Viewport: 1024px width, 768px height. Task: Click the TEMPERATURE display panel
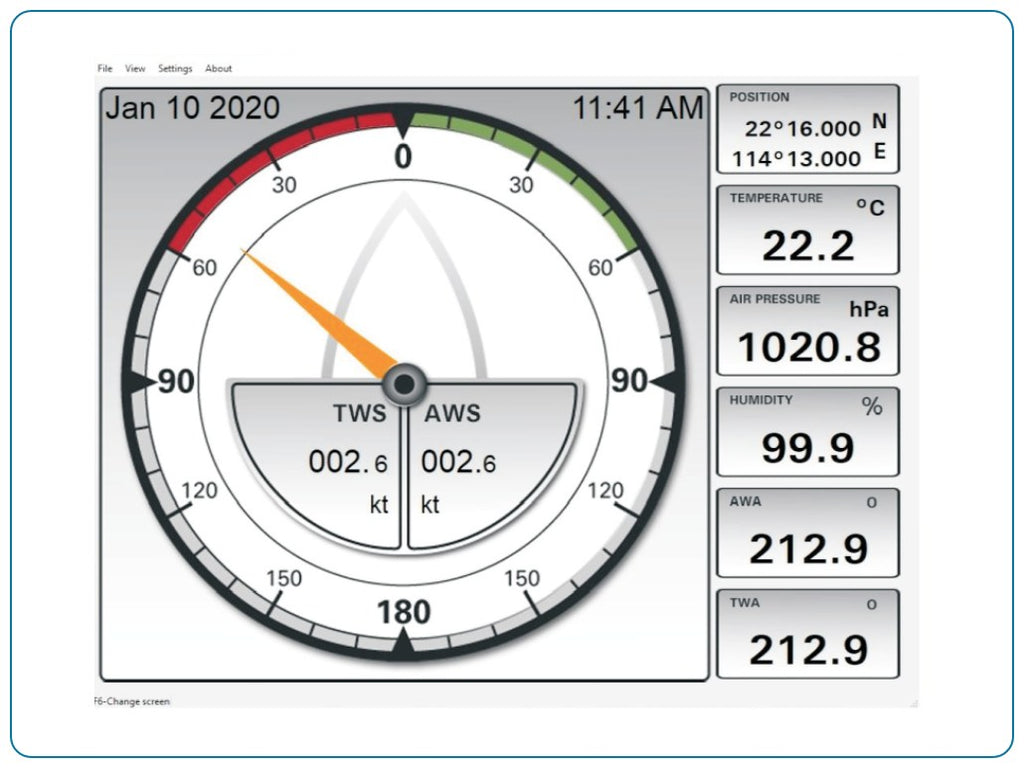805,230
